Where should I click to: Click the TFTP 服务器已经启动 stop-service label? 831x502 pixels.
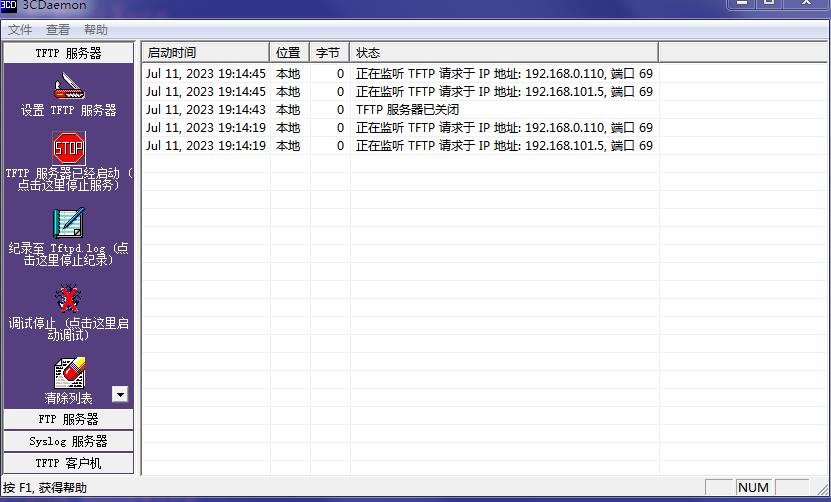[x=68, y=179]
